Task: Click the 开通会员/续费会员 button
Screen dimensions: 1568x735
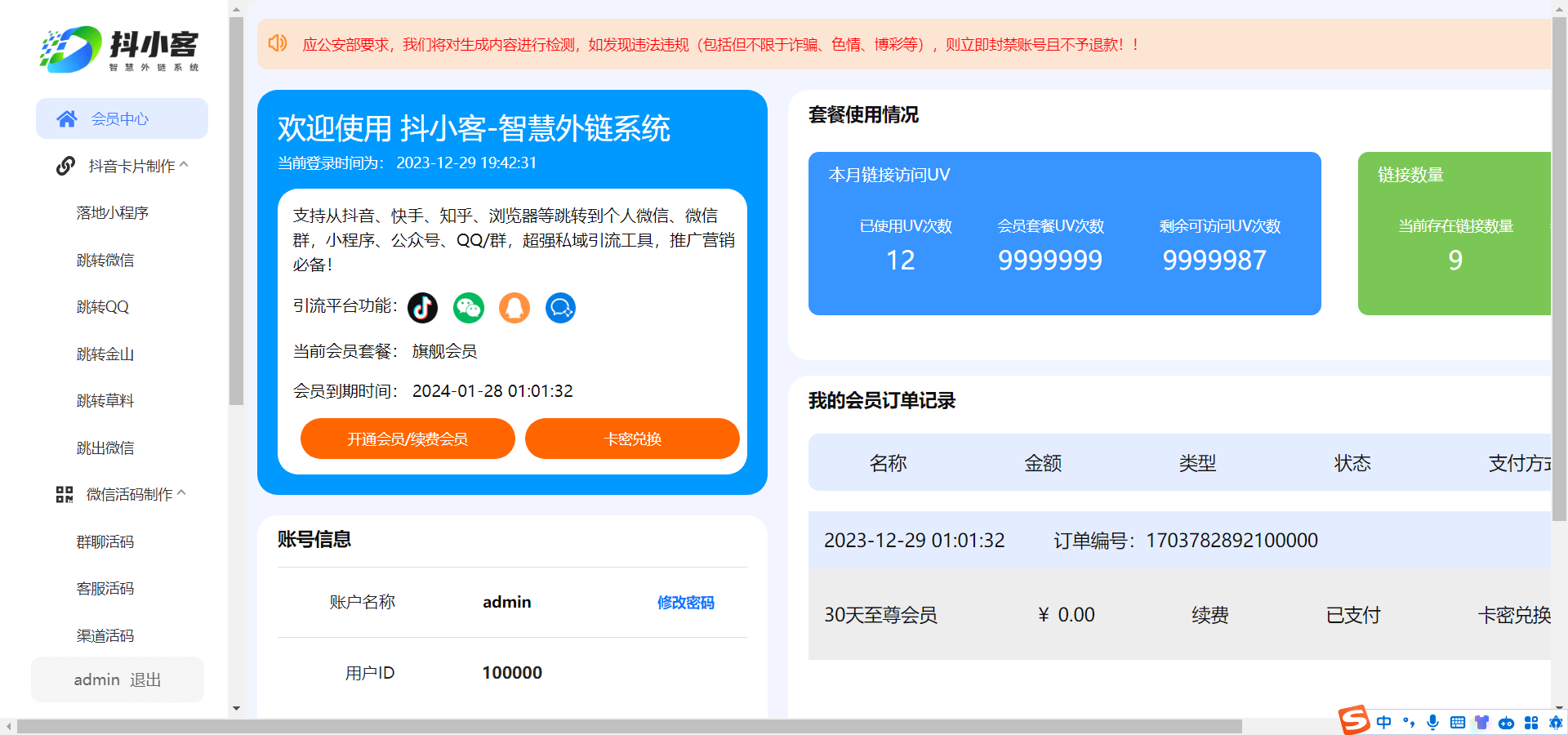Action: [x=408, y=439]
